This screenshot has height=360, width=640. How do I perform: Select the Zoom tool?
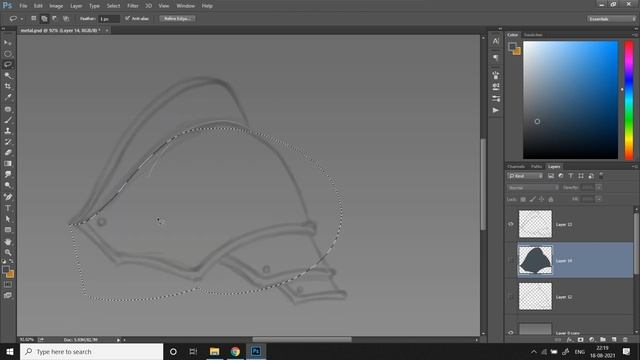click(8, 253)
